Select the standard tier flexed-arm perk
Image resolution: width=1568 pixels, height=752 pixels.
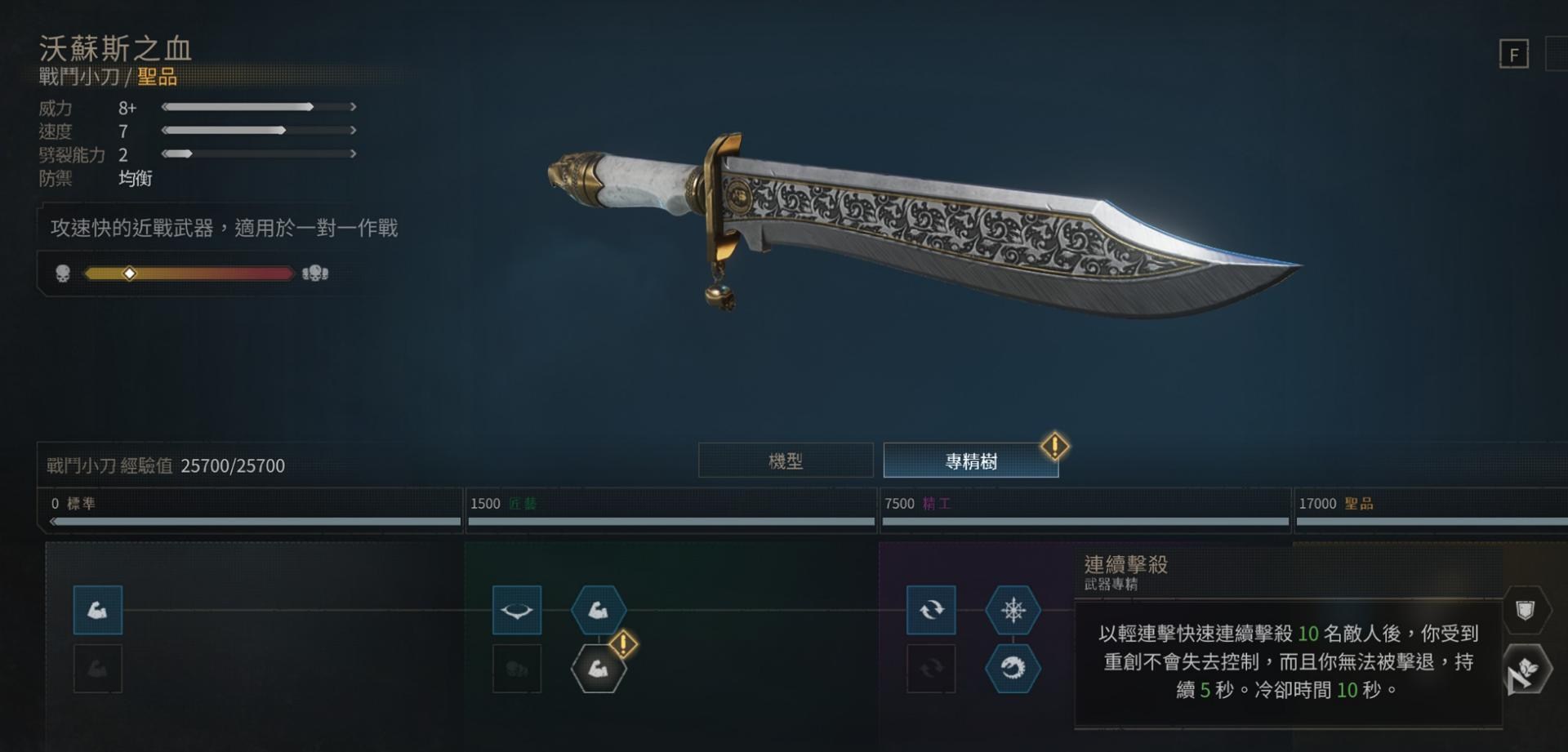(x=98, y=610)
